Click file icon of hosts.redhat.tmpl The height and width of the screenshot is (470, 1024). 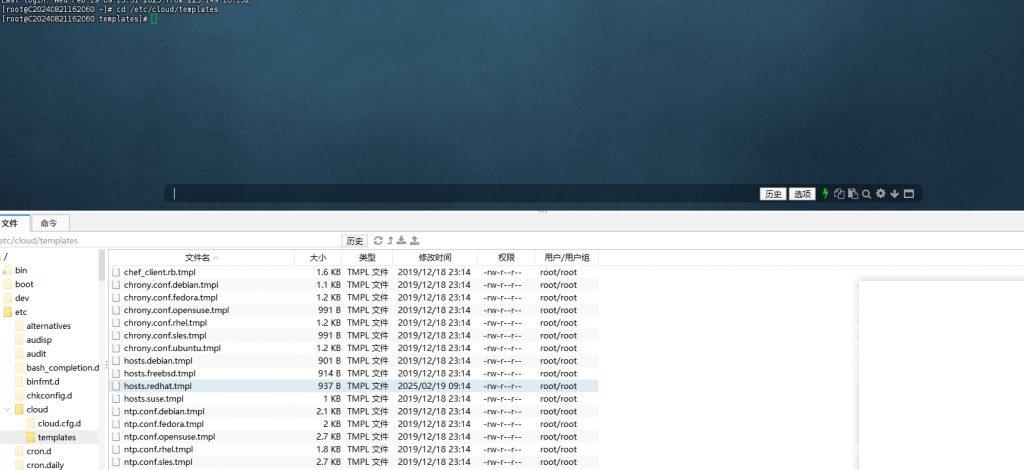116,386
